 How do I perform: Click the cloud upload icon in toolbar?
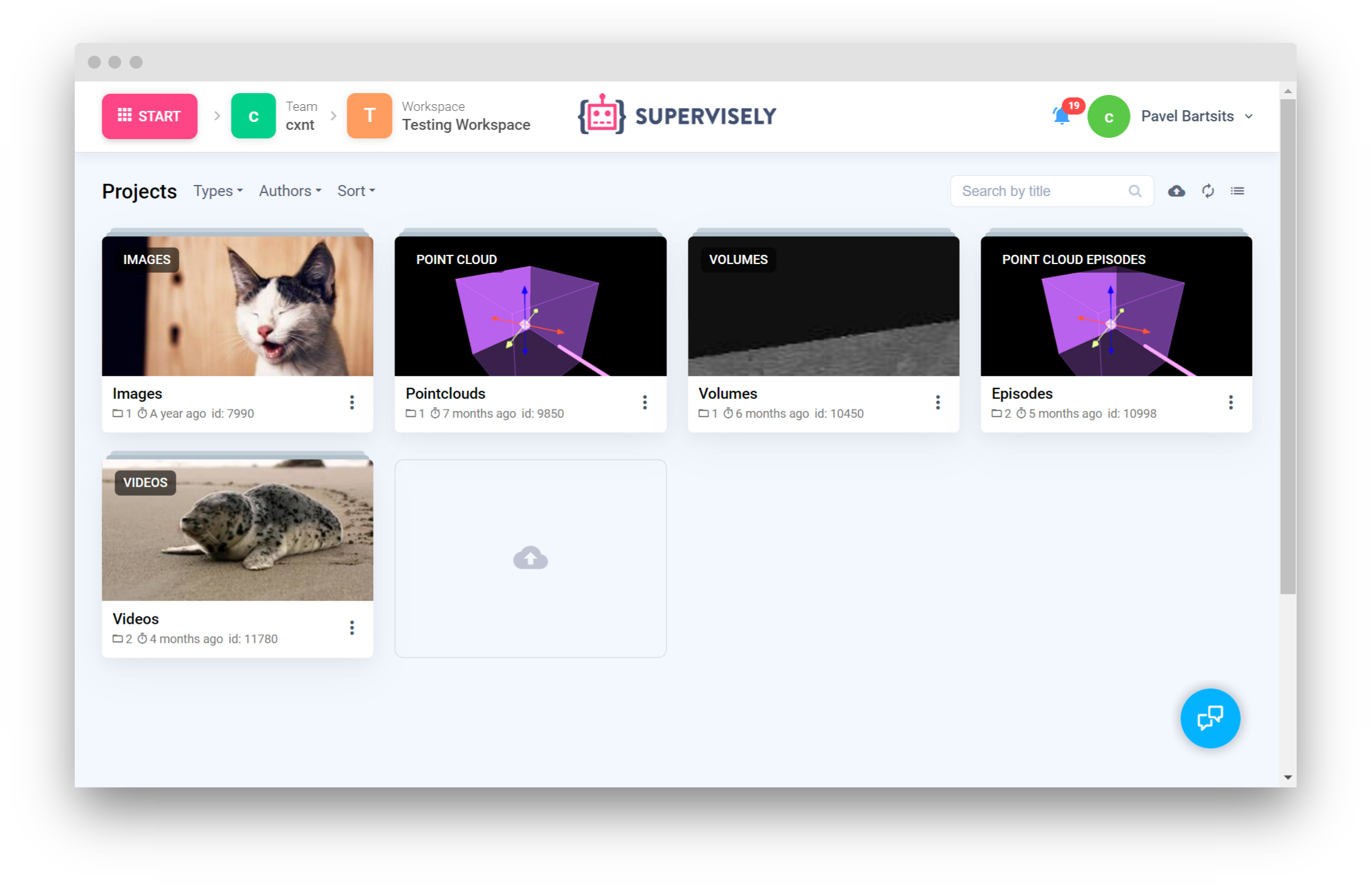tap(1176, 191)
